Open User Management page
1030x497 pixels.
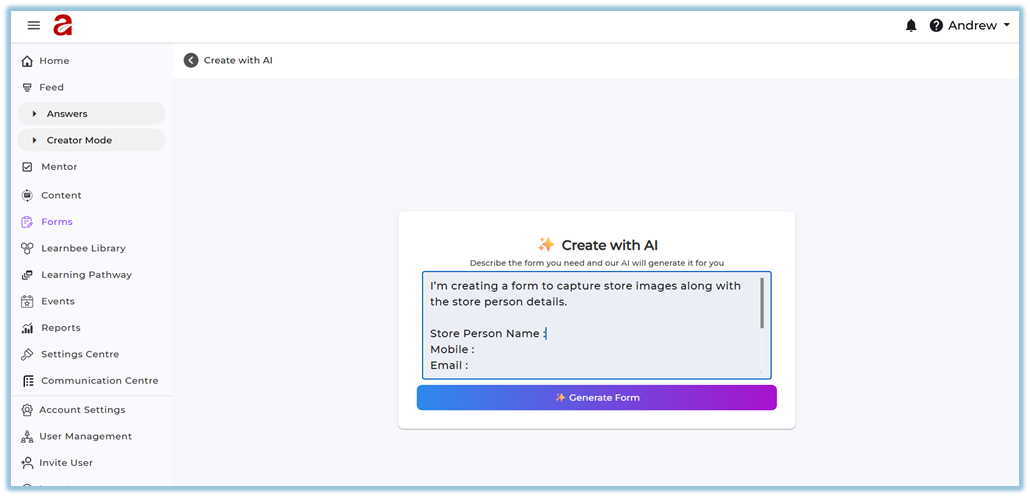[x=85, y=436]
